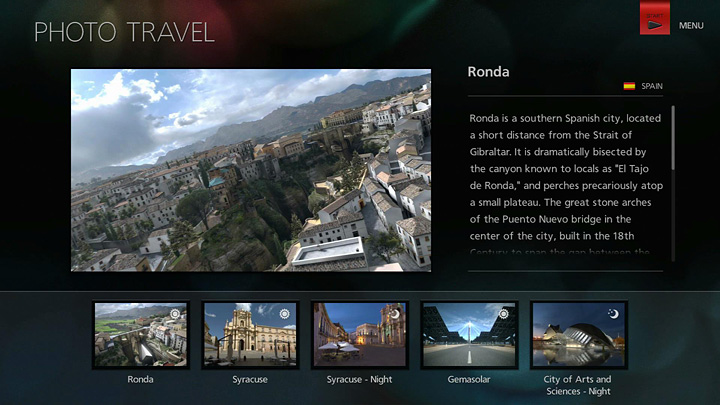
Task: Open the MENU label
Action: 691,26
